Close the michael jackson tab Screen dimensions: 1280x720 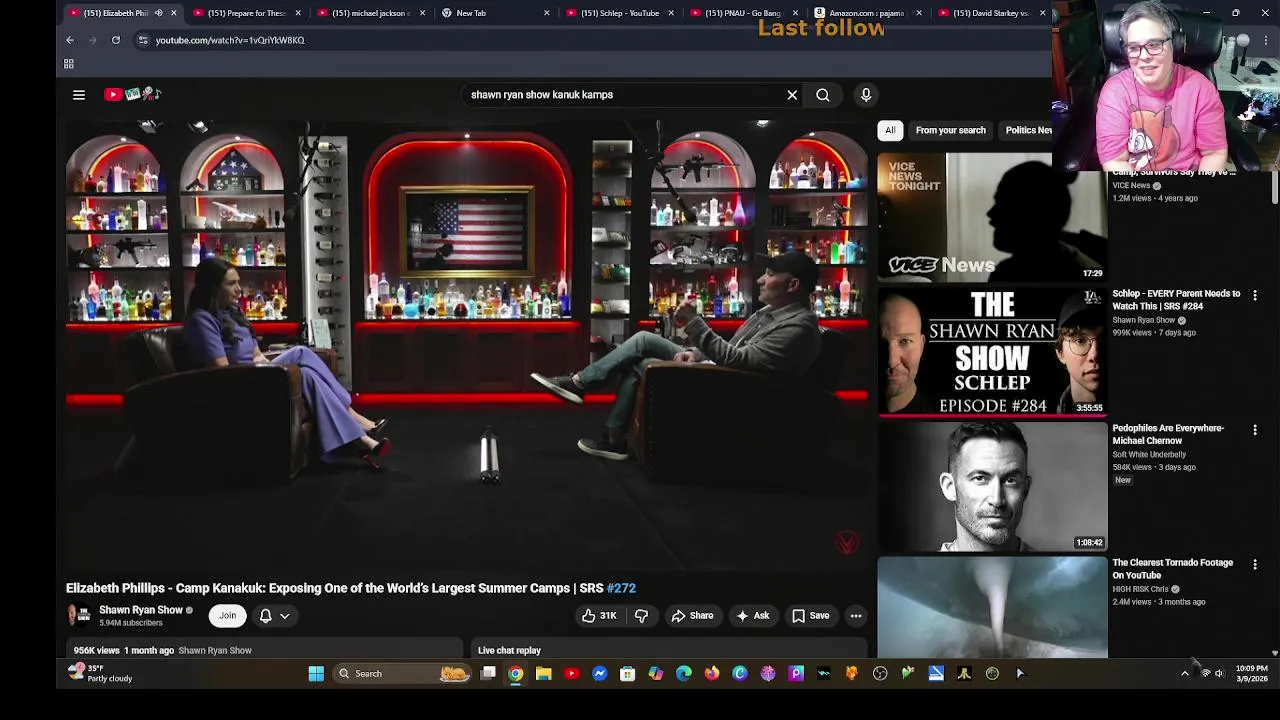pos(422,13)
